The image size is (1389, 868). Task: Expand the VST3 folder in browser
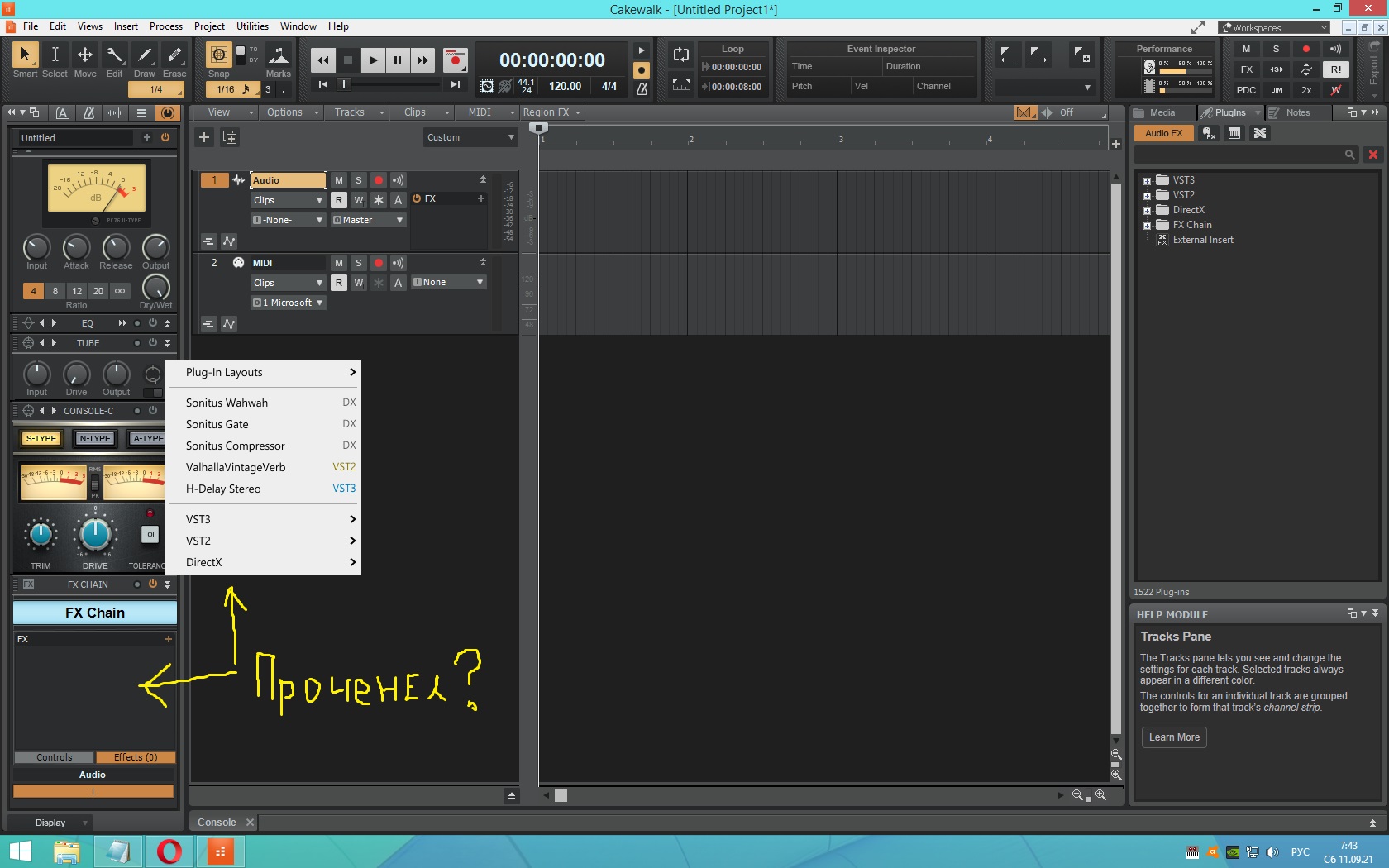pos(1147,181)
